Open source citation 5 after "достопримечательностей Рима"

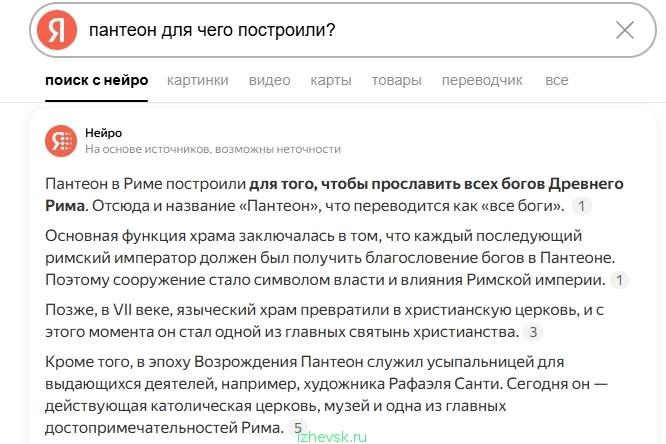pos(298,427)
